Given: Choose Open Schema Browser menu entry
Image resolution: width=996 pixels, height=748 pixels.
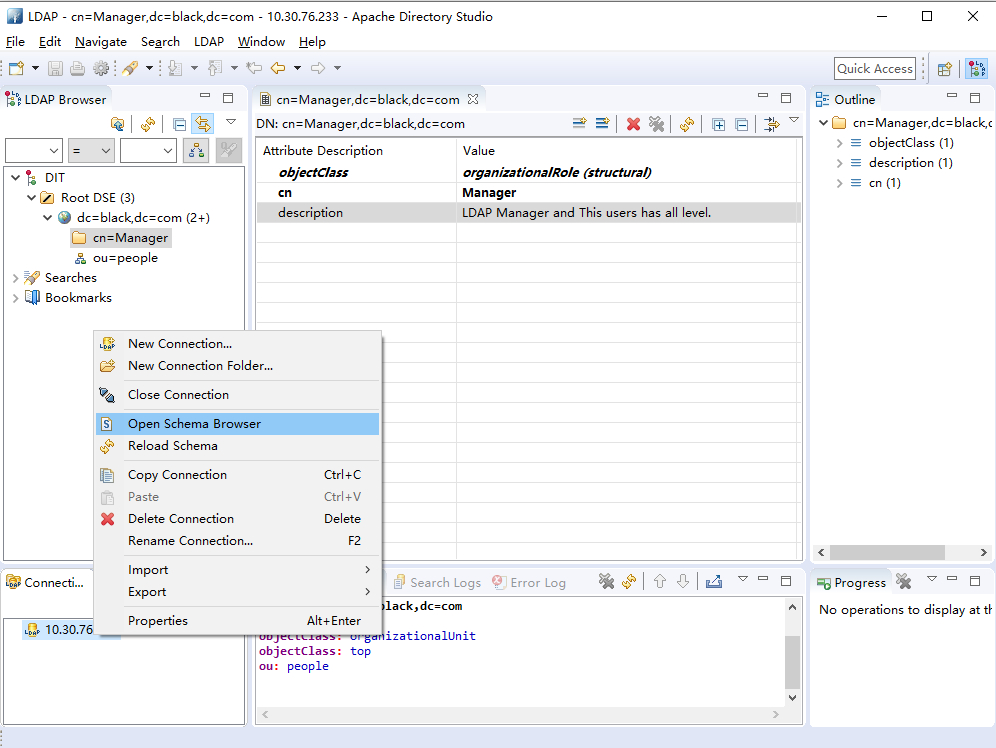Looking at the screenshot, I should pyautogui.click(x=238, y=424).
